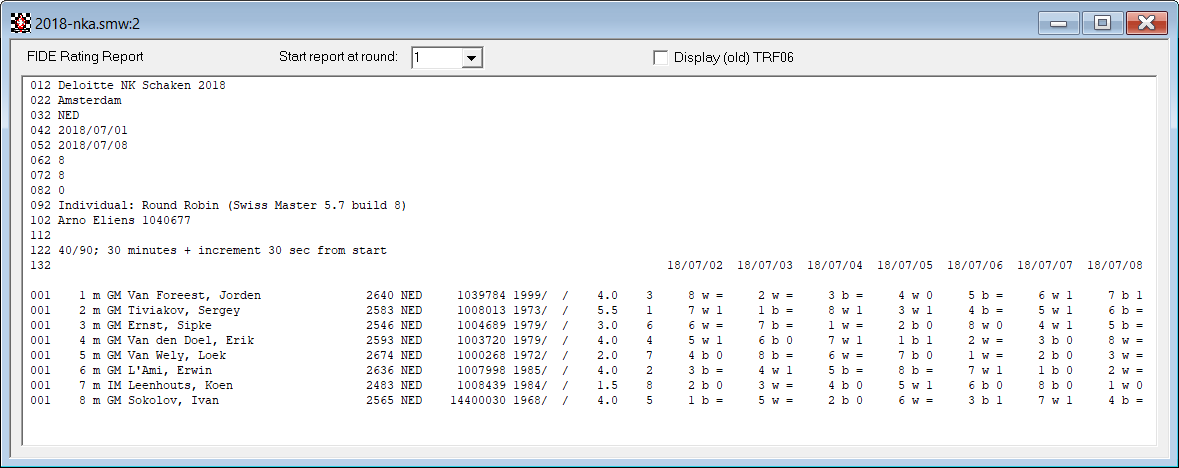Click player name Ernst, Sipke

169,325
